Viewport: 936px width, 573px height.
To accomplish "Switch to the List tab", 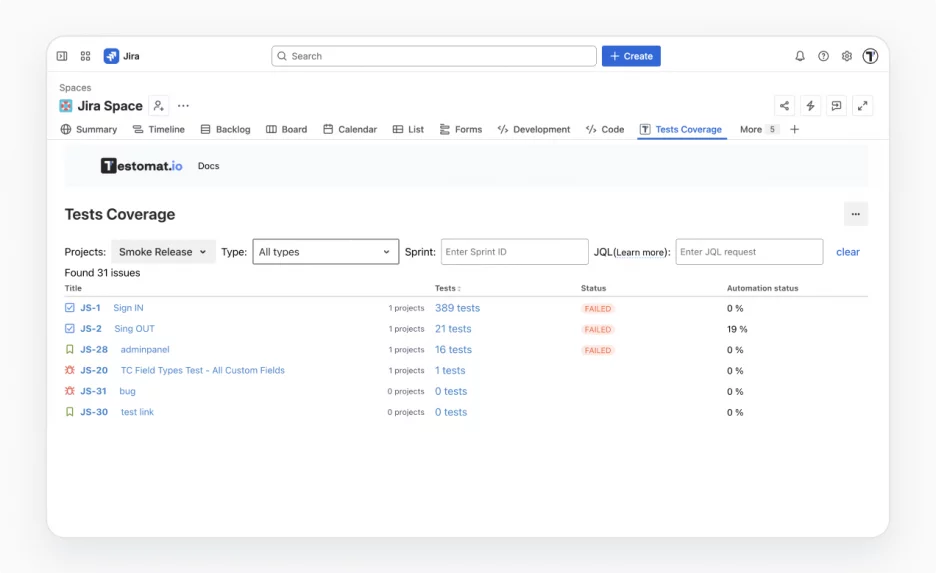I will tap(408, 130).
